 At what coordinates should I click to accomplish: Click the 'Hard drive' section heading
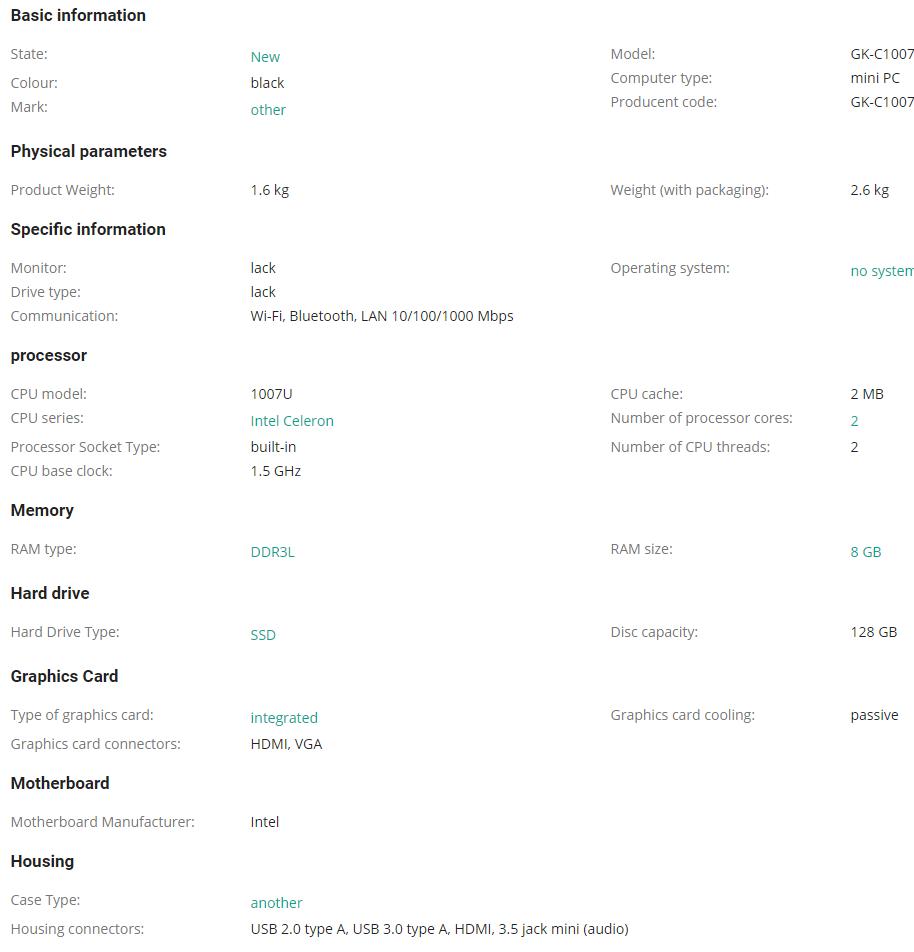coord(50,593)
